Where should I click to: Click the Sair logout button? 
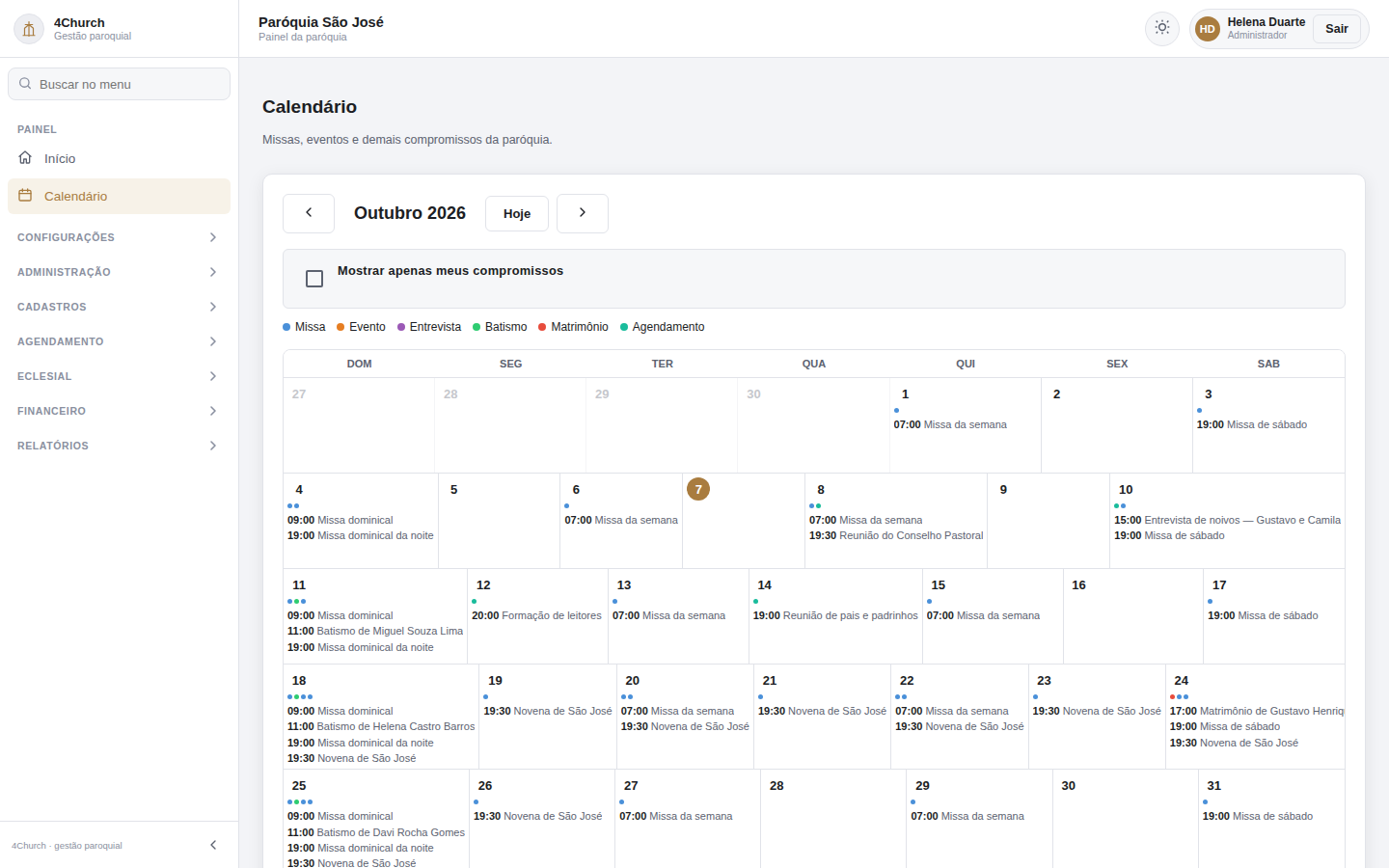click(x=1337, y=29)
